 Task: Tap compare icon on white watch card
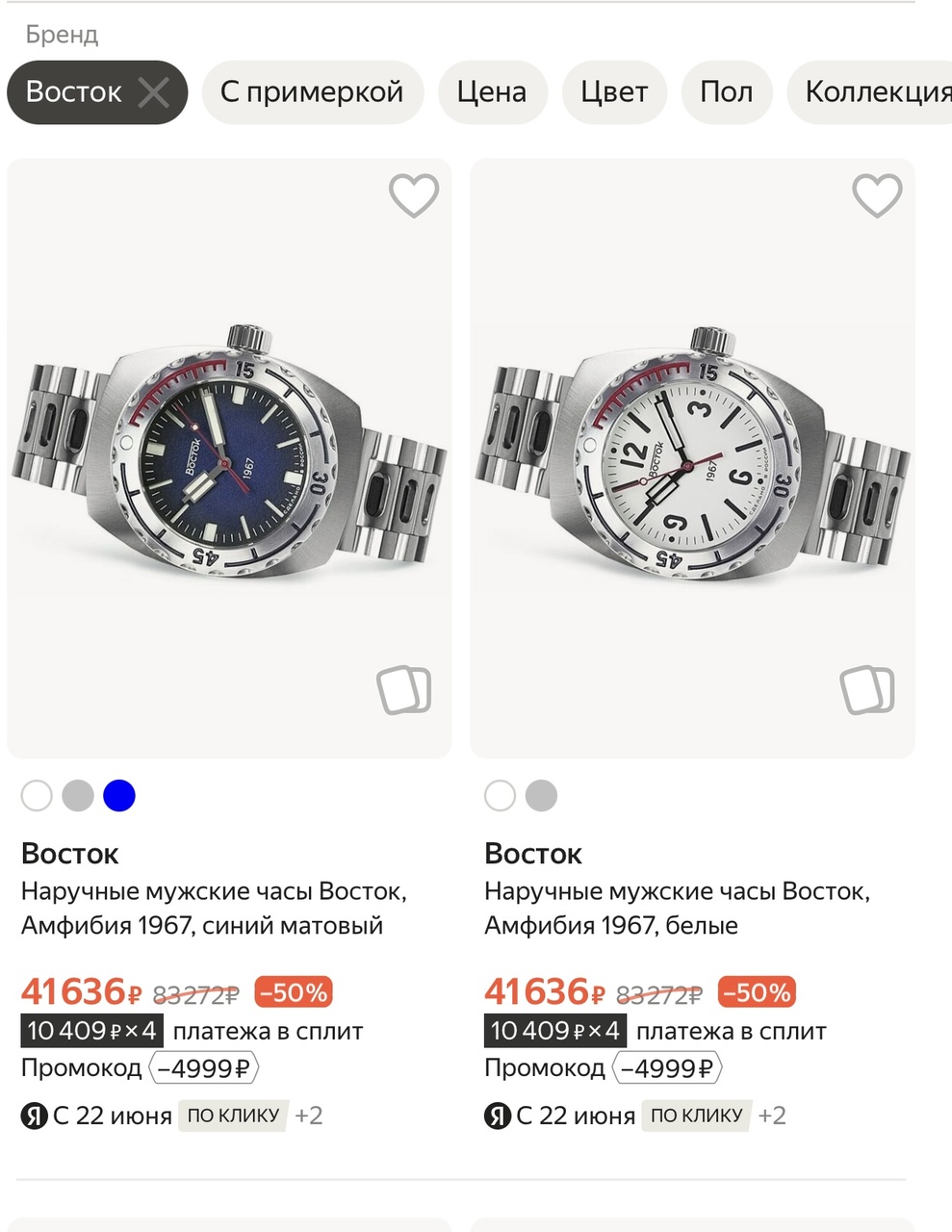[867, 689]
